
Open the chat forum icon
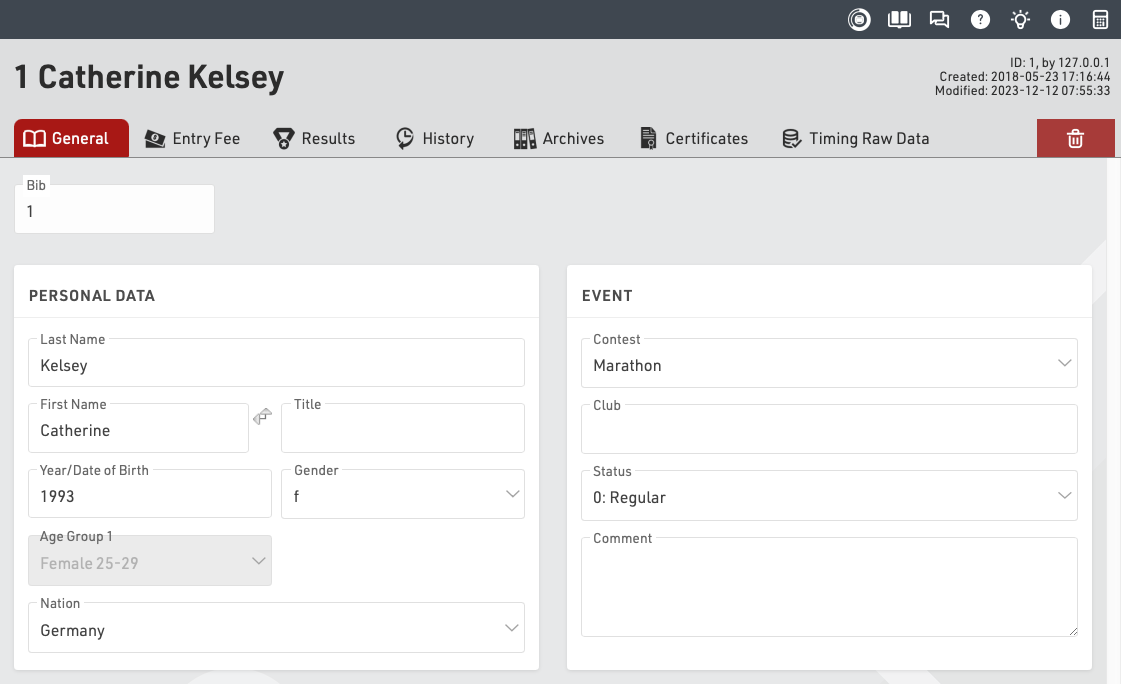(x=939, y=19)
